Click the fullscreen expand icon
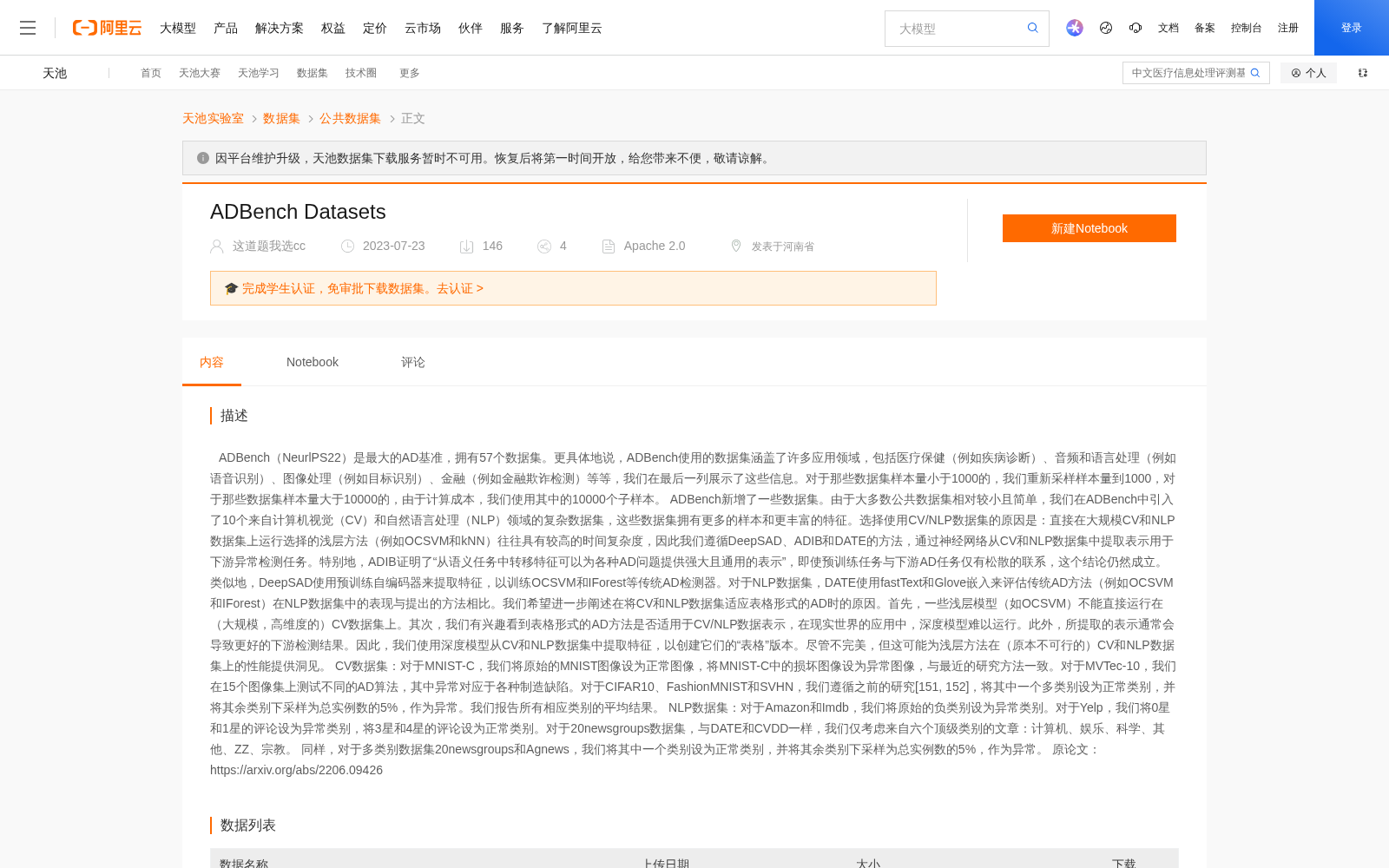This screenshot has height=868, width=1389. pos(1363,73)
